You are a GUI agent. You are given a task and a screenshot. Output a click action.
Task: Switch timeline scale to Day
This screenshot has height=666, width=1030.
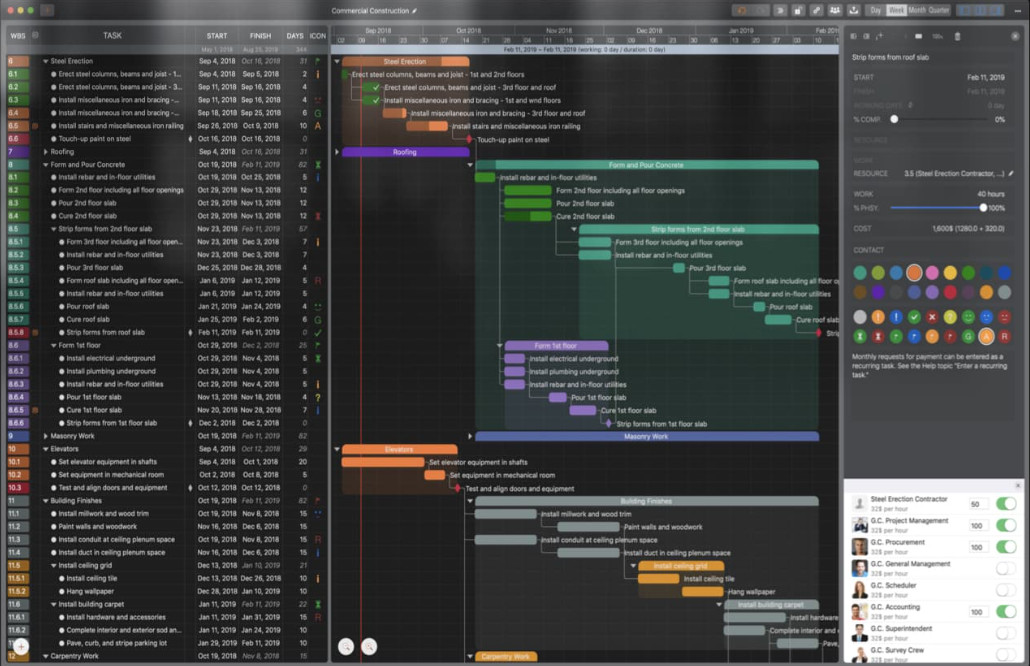pyautogui.click(x=876, y=11)
